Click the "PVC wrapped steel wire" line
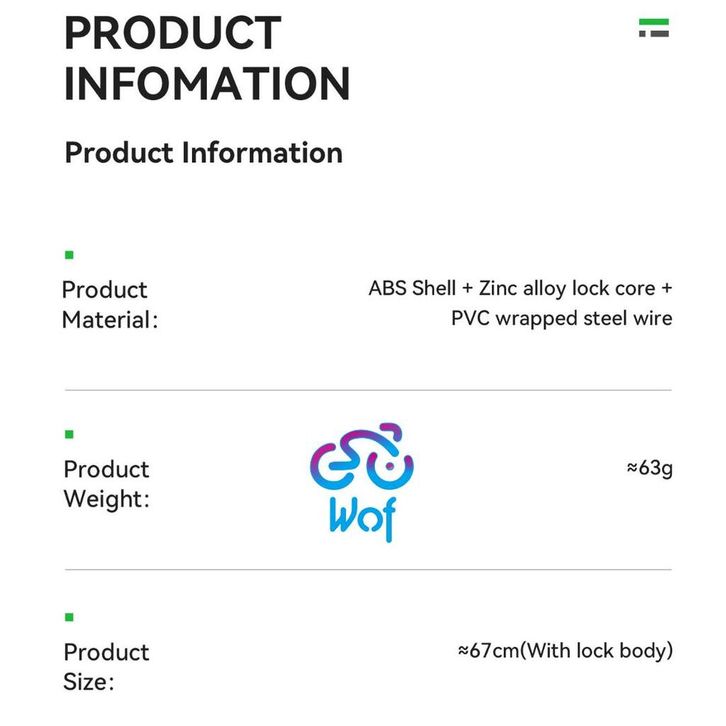Viewport: 726px width, 726px height. (x=561, y=319)
